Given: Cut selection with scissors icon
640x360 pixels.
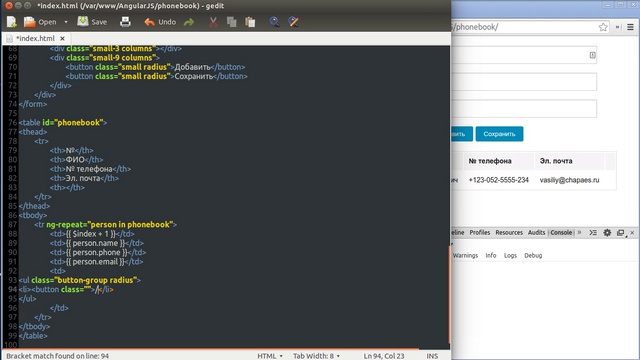Looking at the screenshot, I should point(213,22).
